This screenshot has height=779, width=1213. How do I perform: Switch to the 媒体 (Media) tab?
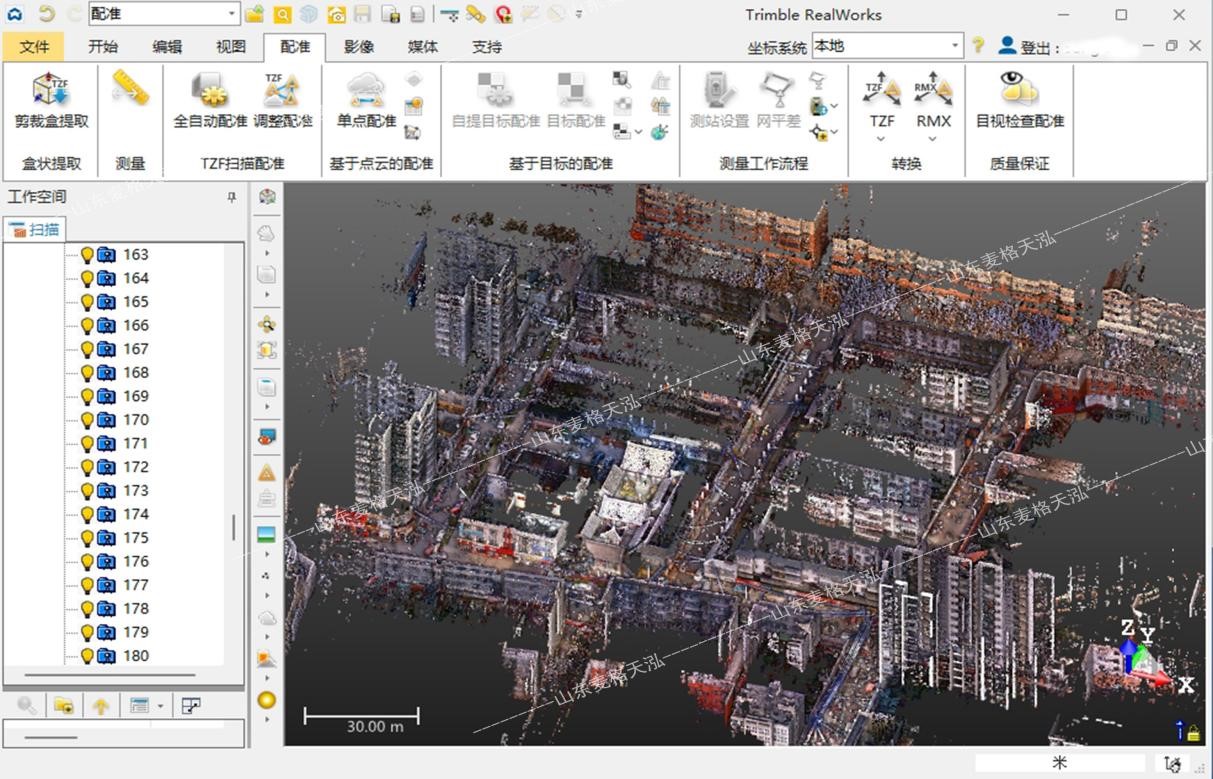pos(423,47)
